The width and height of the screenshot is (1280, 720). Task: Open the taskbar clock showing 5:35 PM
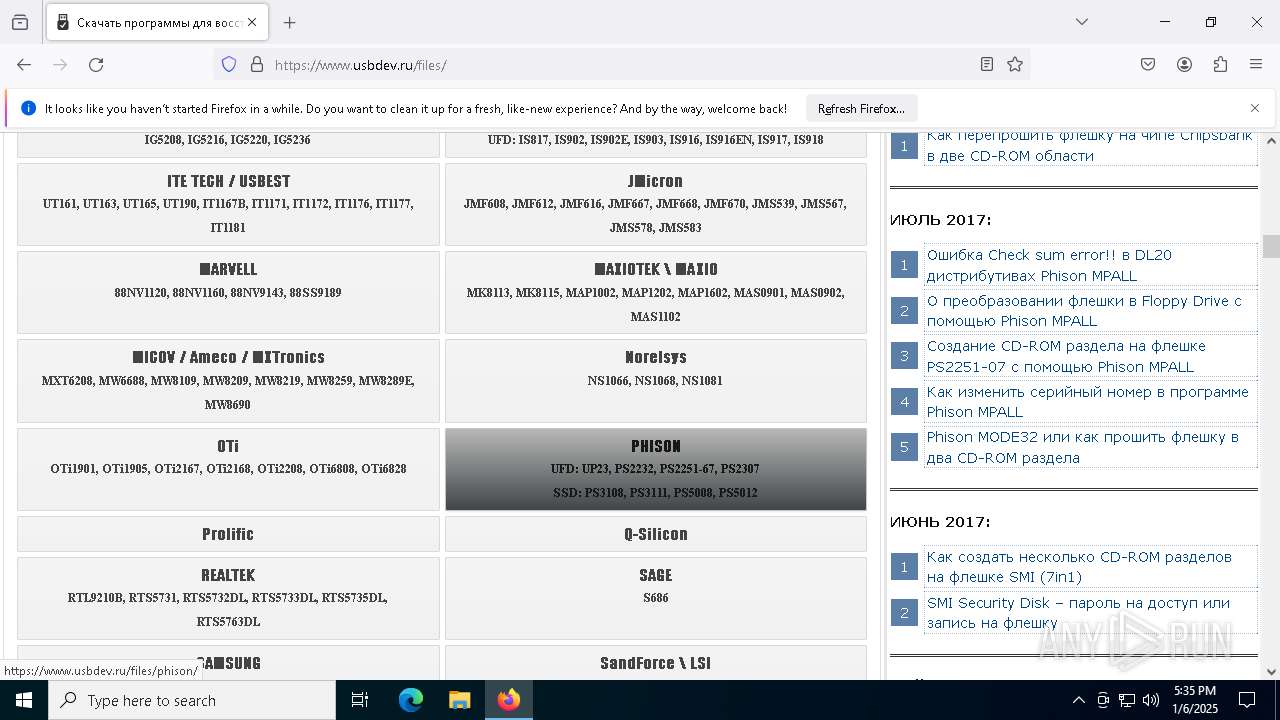pos(1194,700)
